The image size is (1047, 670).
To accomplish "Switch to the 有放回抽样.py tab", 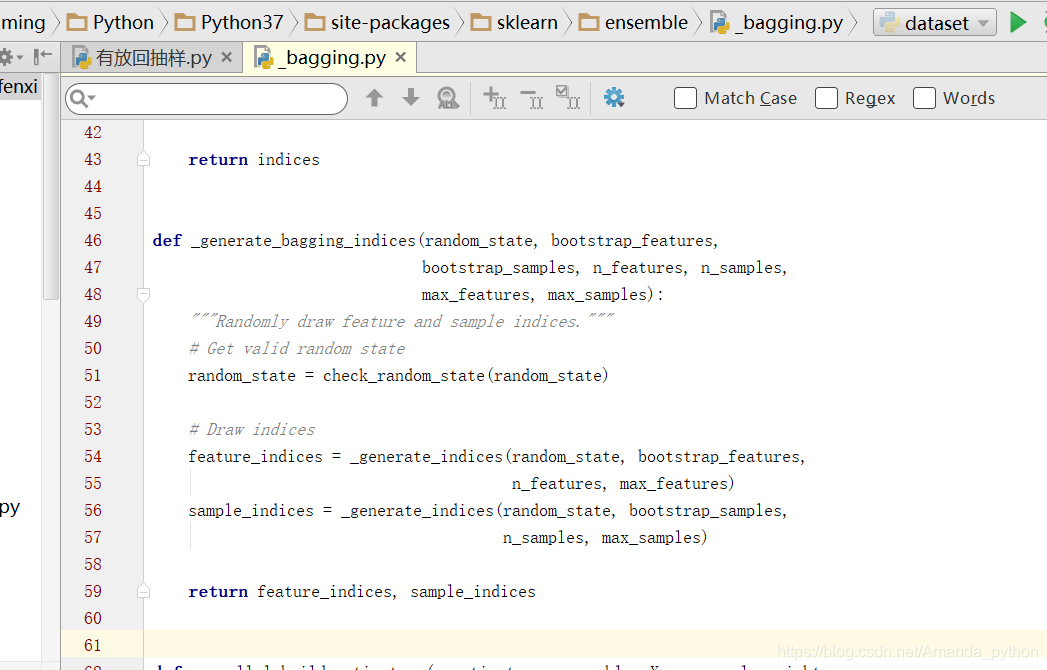I will tap(153, 58).
